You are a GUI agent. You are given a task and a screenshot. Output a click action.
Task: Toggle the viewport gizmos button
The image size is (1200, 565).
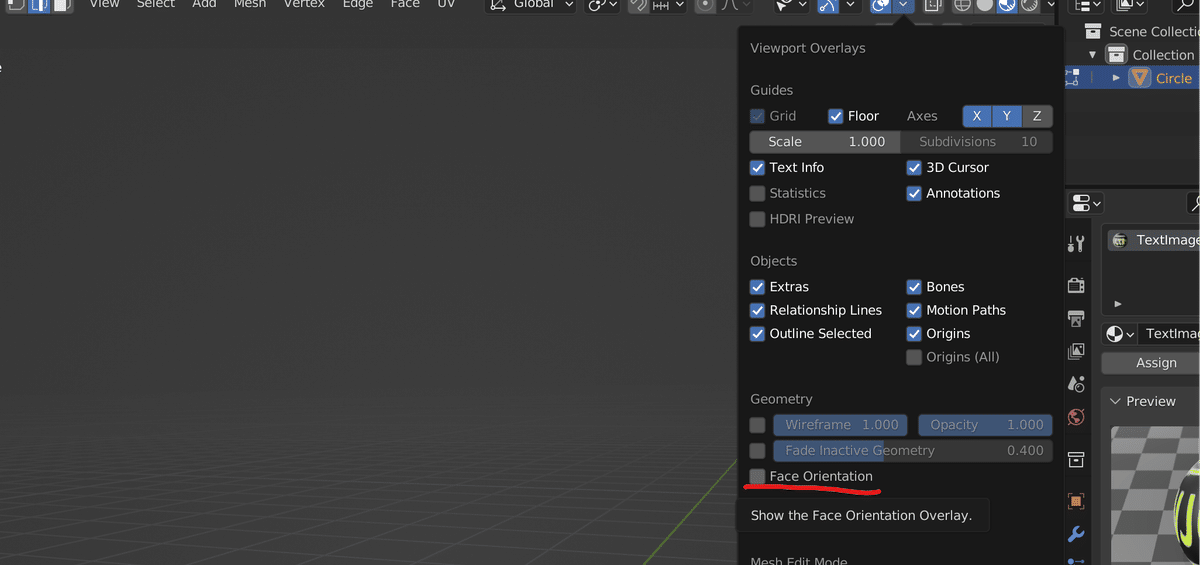827,5
